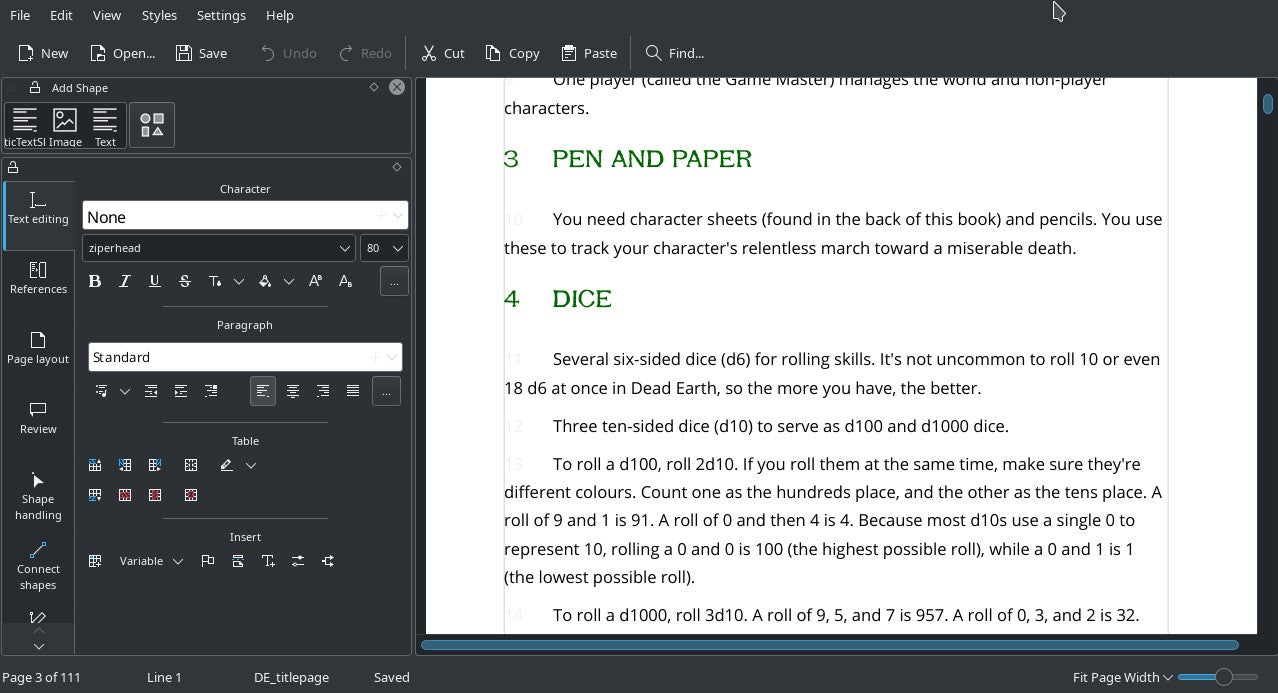The height and width of the screenshot is (693, 1278).
Task: Close the Add Shape docker
Action: pyautogui.click(x=397, y=87)
